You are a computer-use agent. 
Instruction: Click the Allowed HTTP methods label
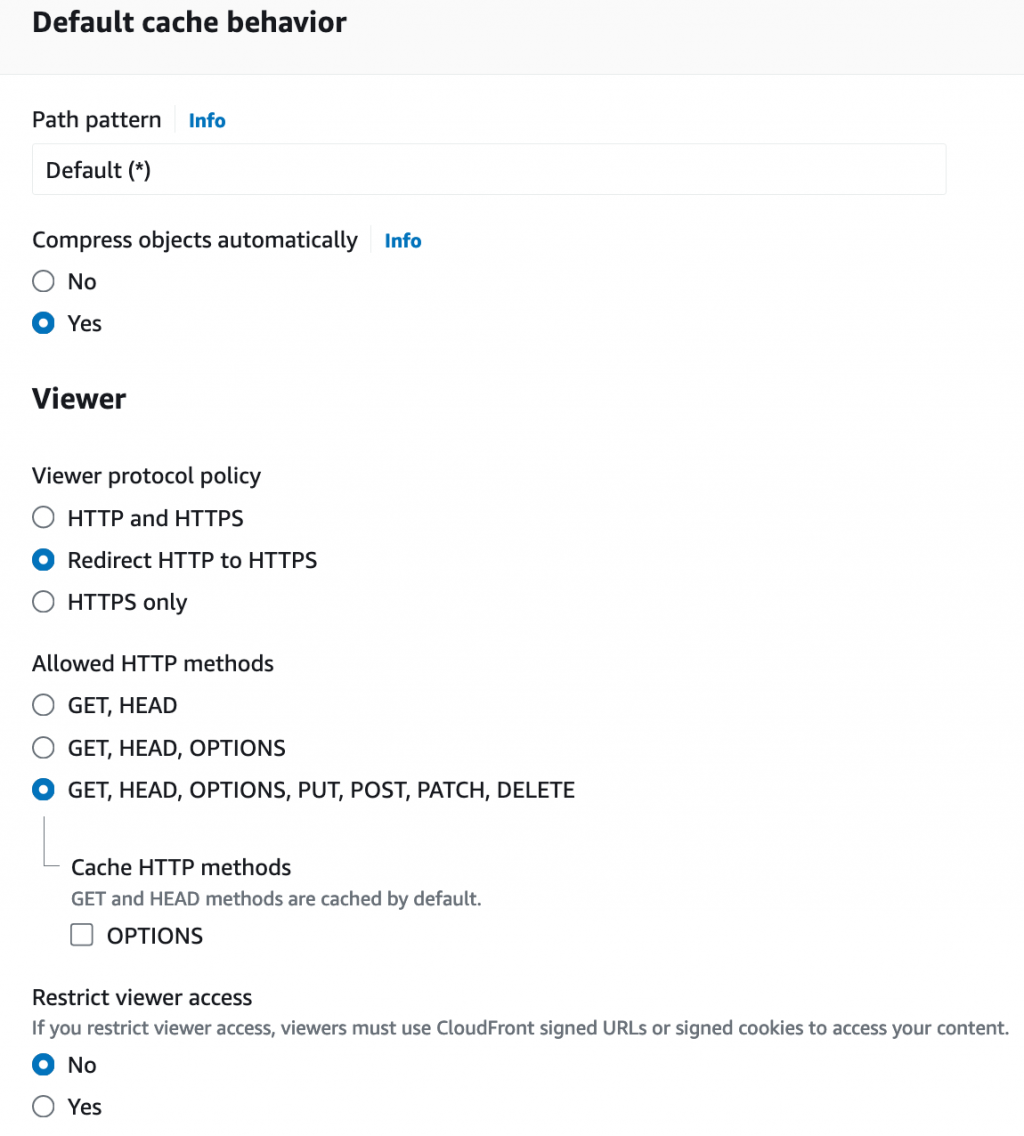[152, 664]
